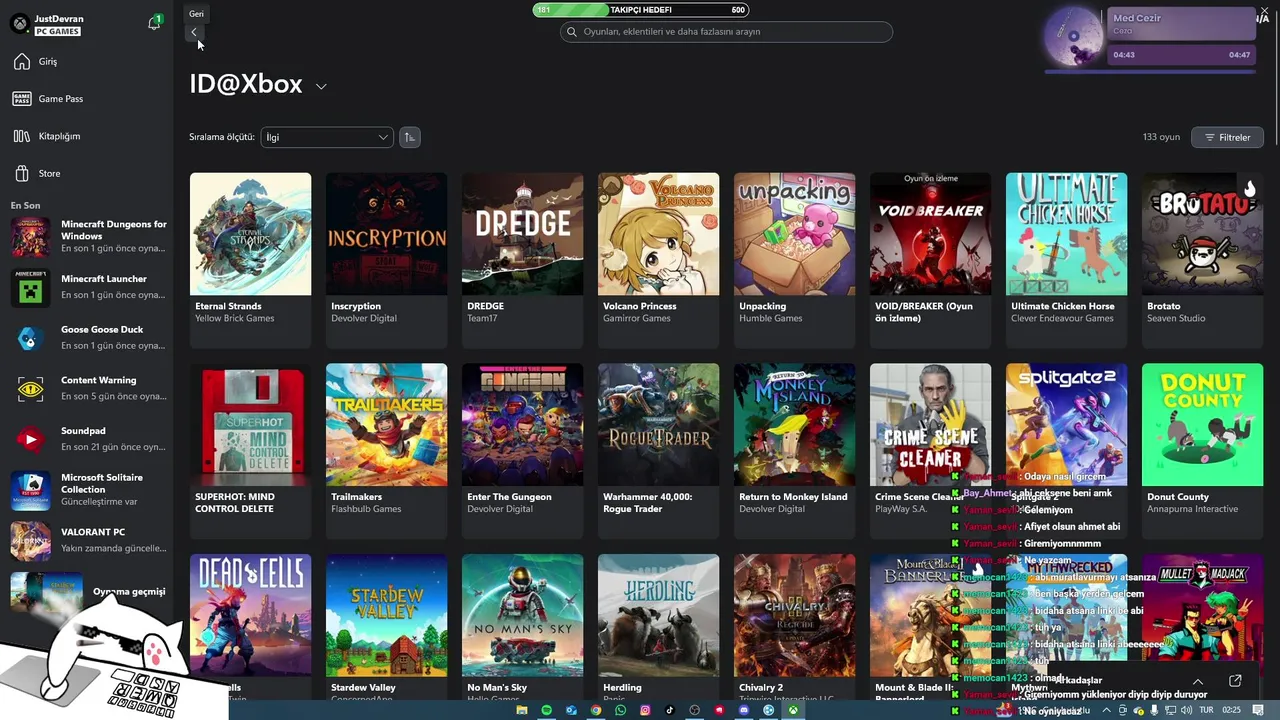Viewport: 1280px width, 720px height.
Task: Open the Sıralama ölçütü İlgi dropdown
Action: (327, 137)
